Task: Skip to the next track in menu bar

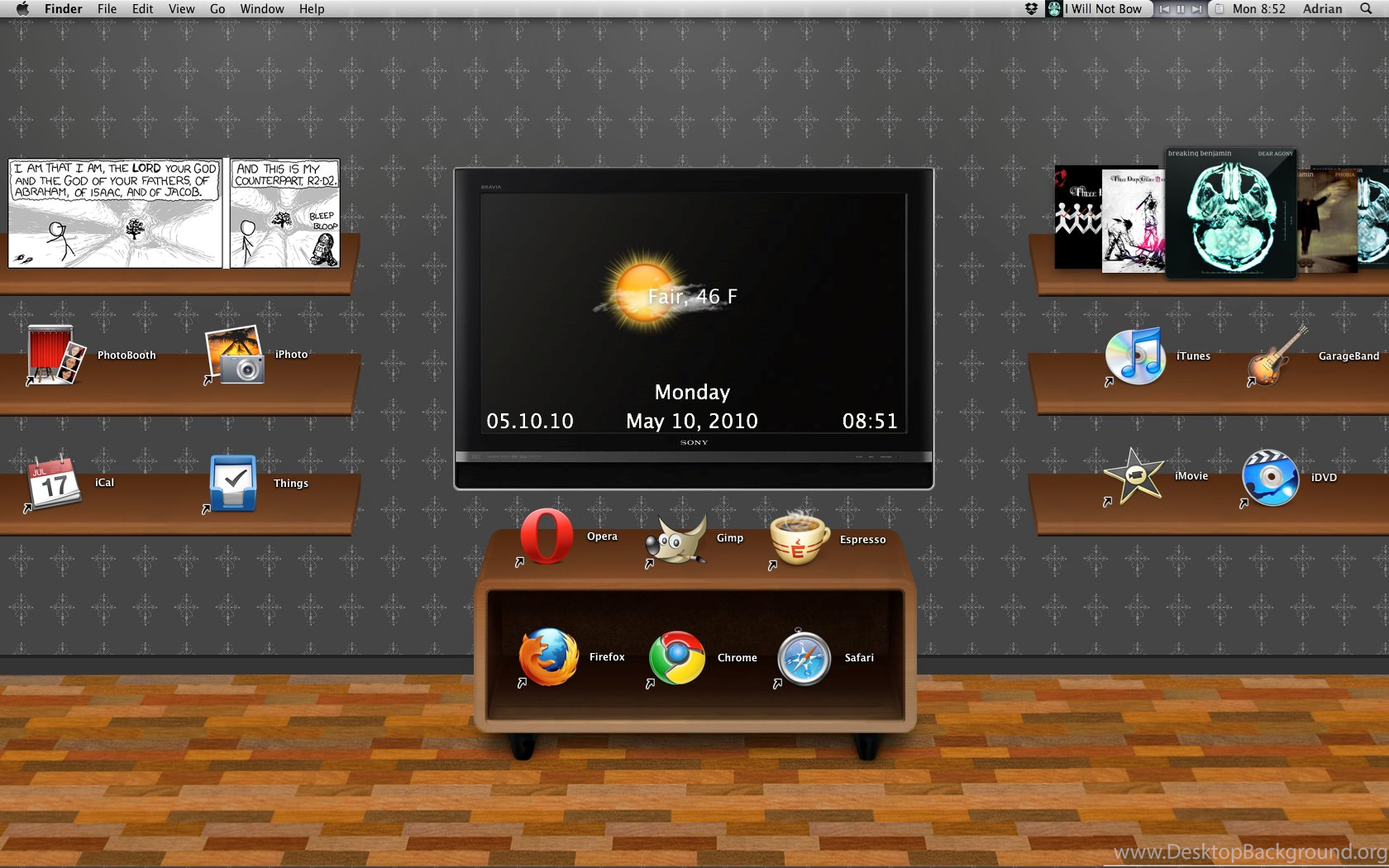Action: (x=1196, y=9)
